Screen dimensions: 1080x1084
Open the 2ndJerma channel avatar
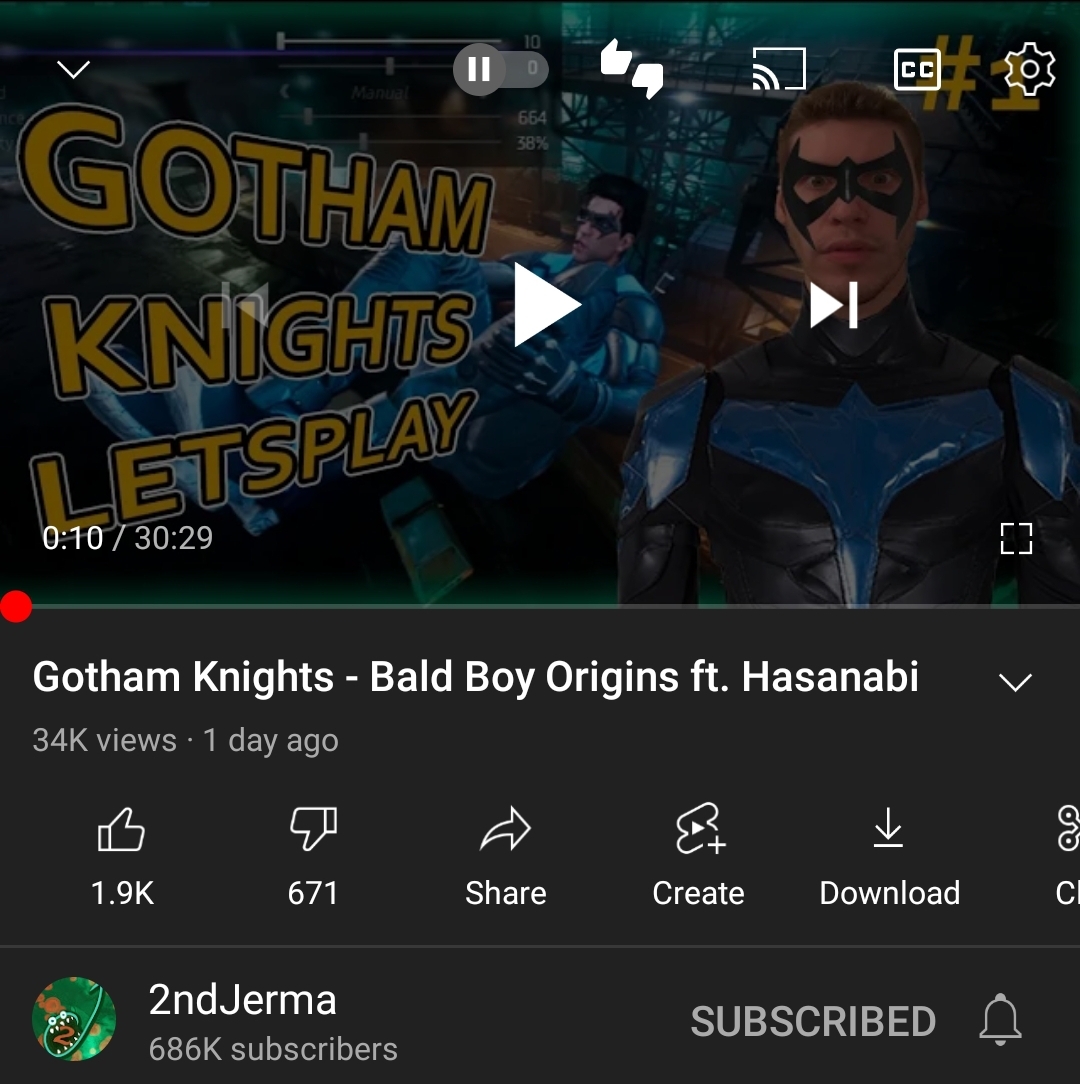pyautogui.click(x=74, y=1018)
